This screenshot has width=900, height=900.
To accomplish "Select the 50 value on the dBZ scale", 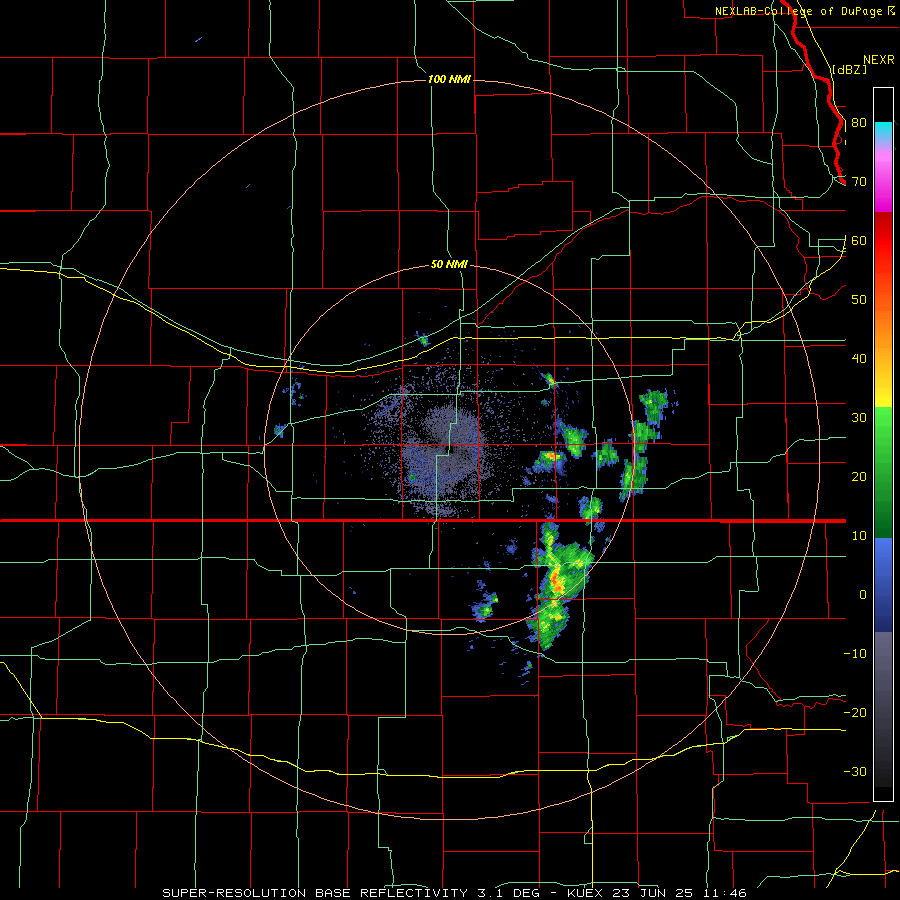I will (x=859, y=300).
